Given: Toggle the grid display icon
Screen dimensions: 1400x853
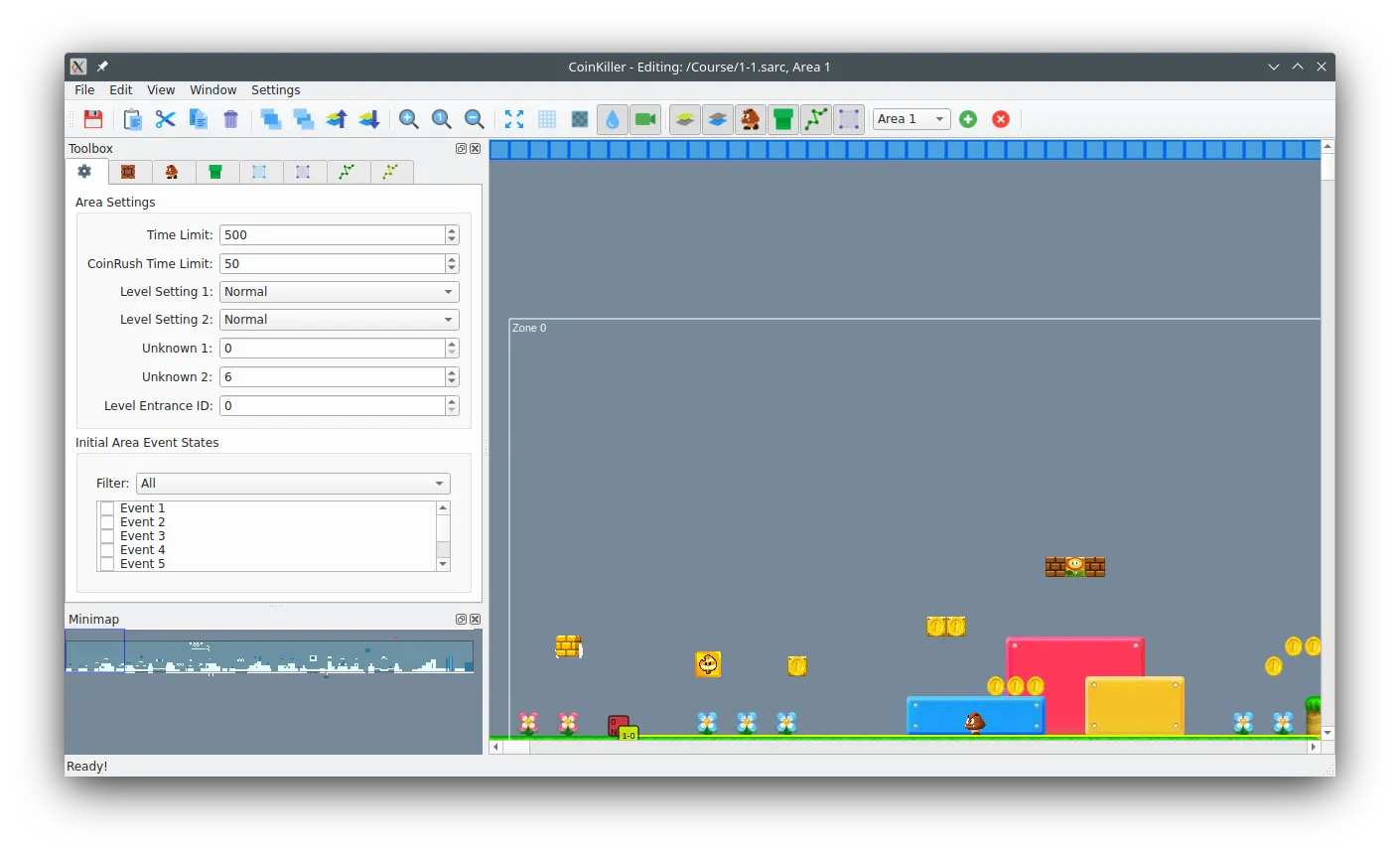Looking at the screenshot, I should pyautogui.click(x=547, y=119).
